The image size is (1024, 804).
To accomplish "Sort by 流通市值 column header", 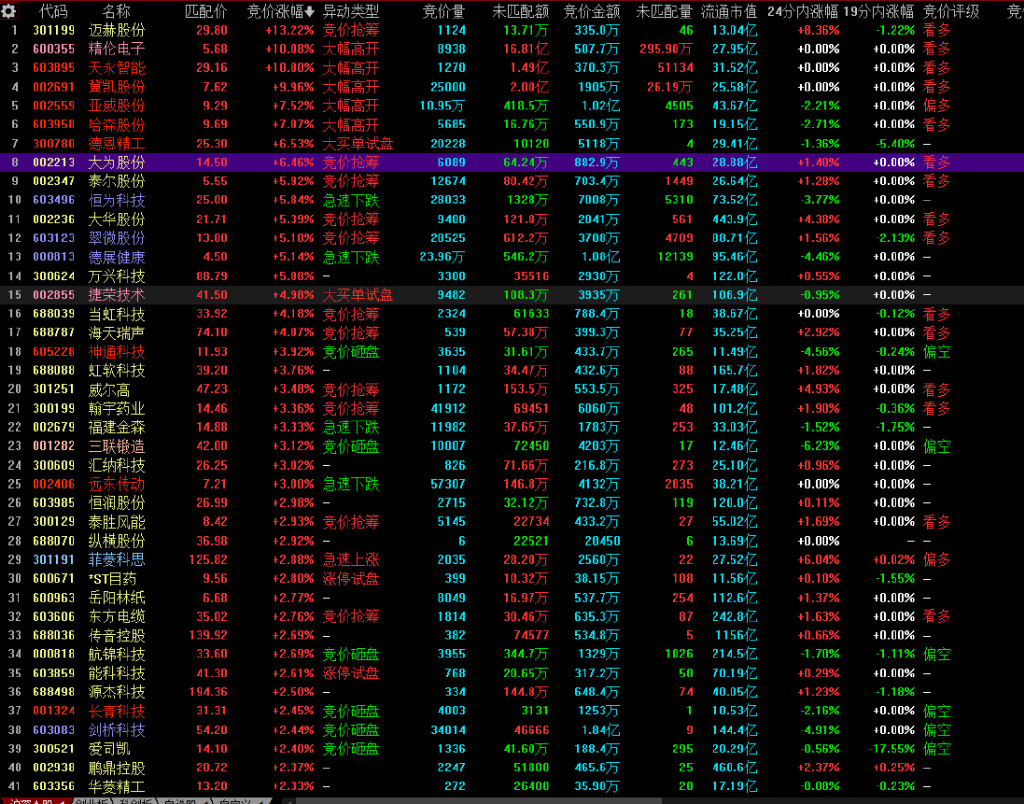I will pyautogui.click(x=728, y=11).
